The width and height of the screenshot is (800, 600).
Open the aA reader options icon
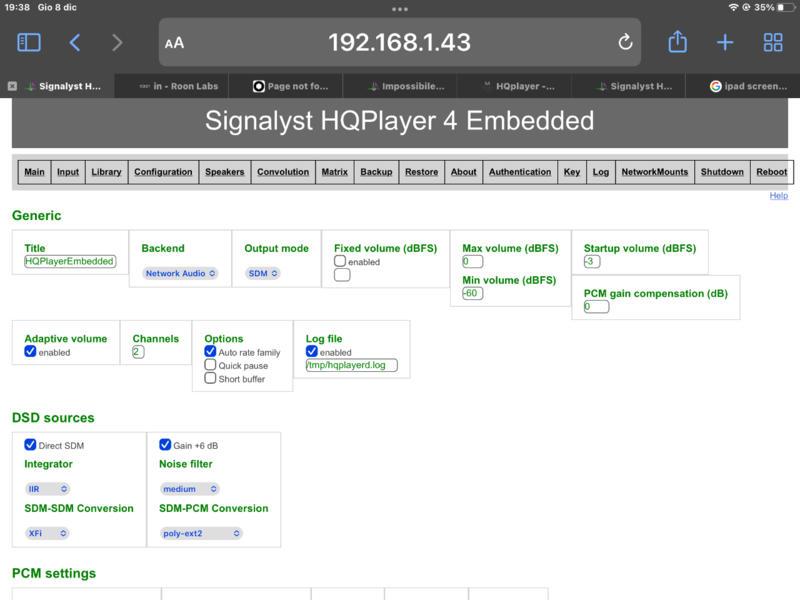pos(175,43)
